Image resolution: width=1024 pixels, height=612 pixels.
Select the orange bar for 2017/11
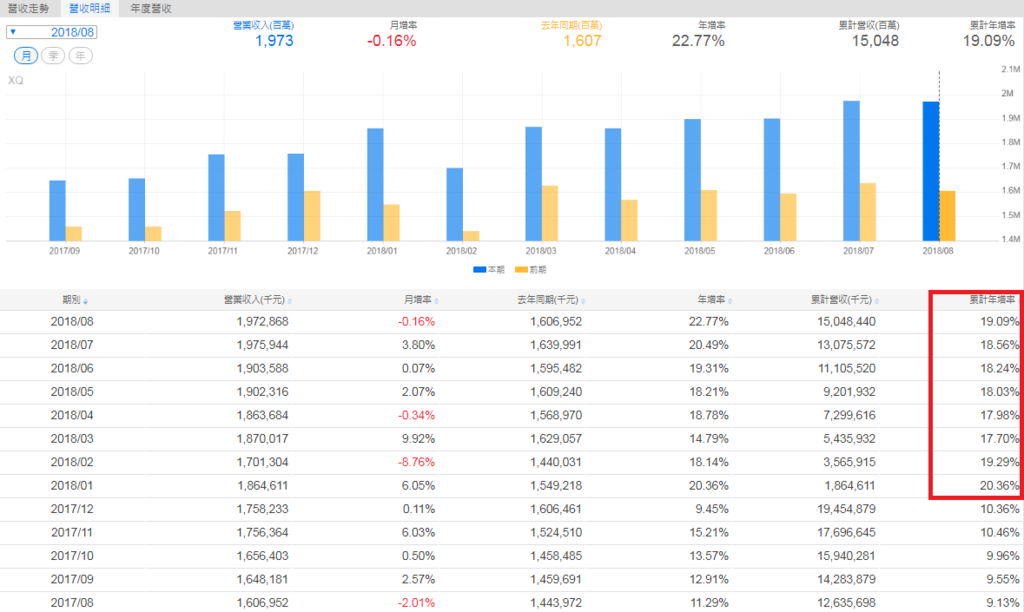(232, 226)
